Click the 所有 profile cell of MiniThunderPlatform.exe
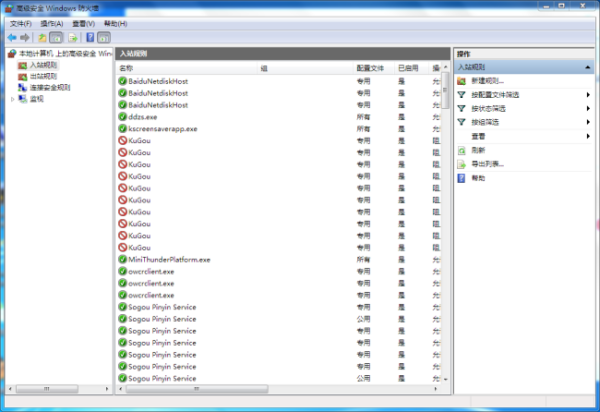Image resolution: width=600 pixels, height=412 pixels. (x=363, y=259)
